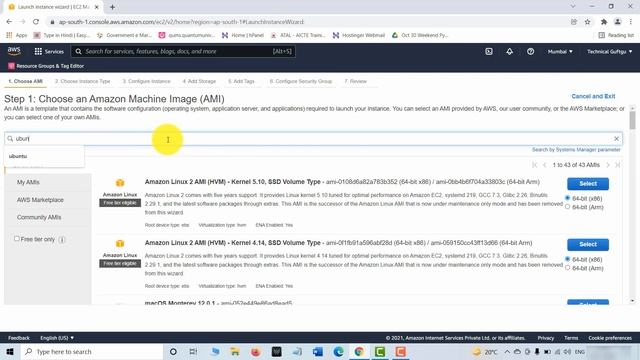Go back in the browser

[9, 22]
